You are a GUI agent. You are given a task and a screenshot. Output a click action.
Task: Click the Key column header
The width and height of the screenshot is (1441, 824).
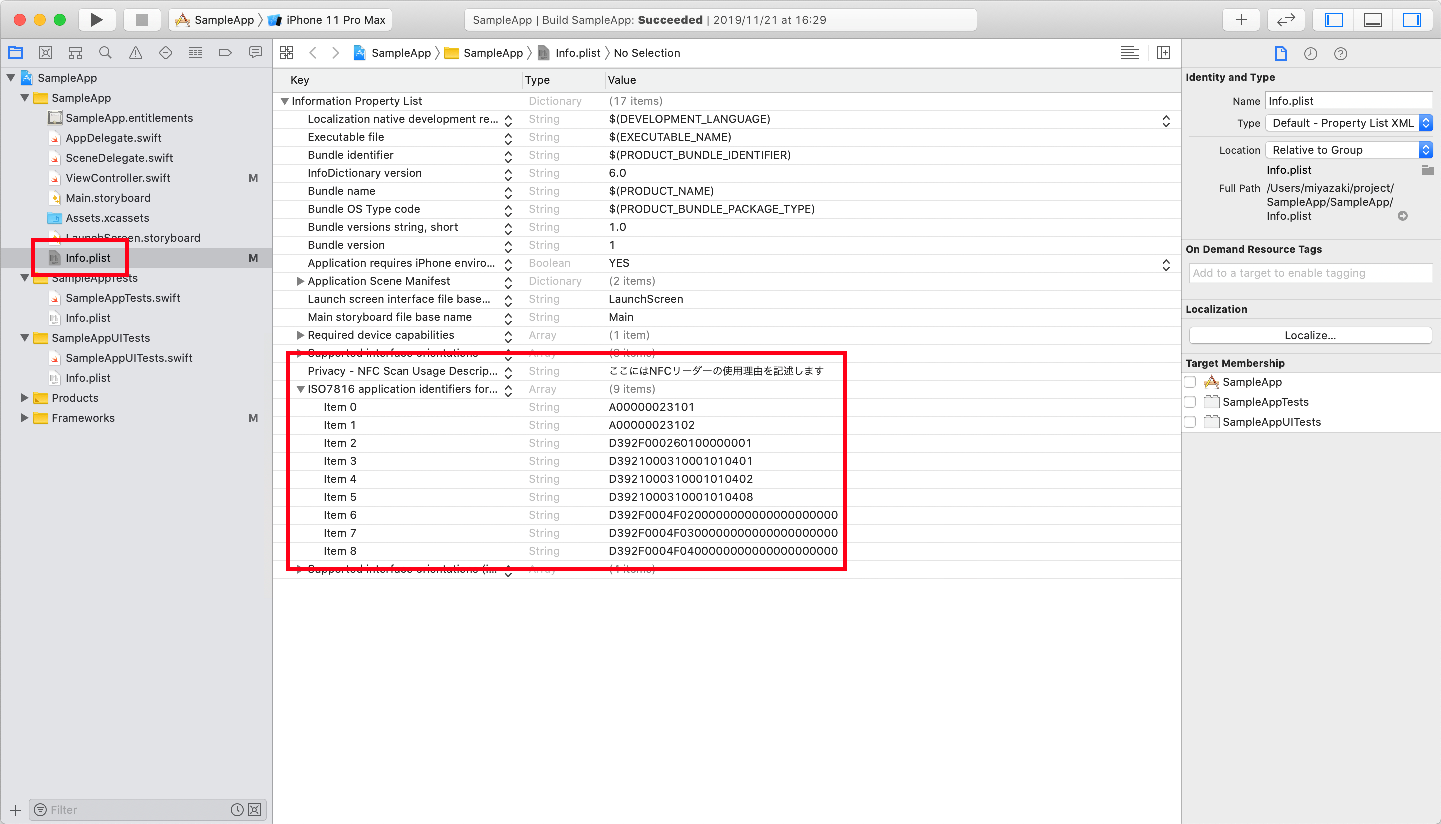300,80
